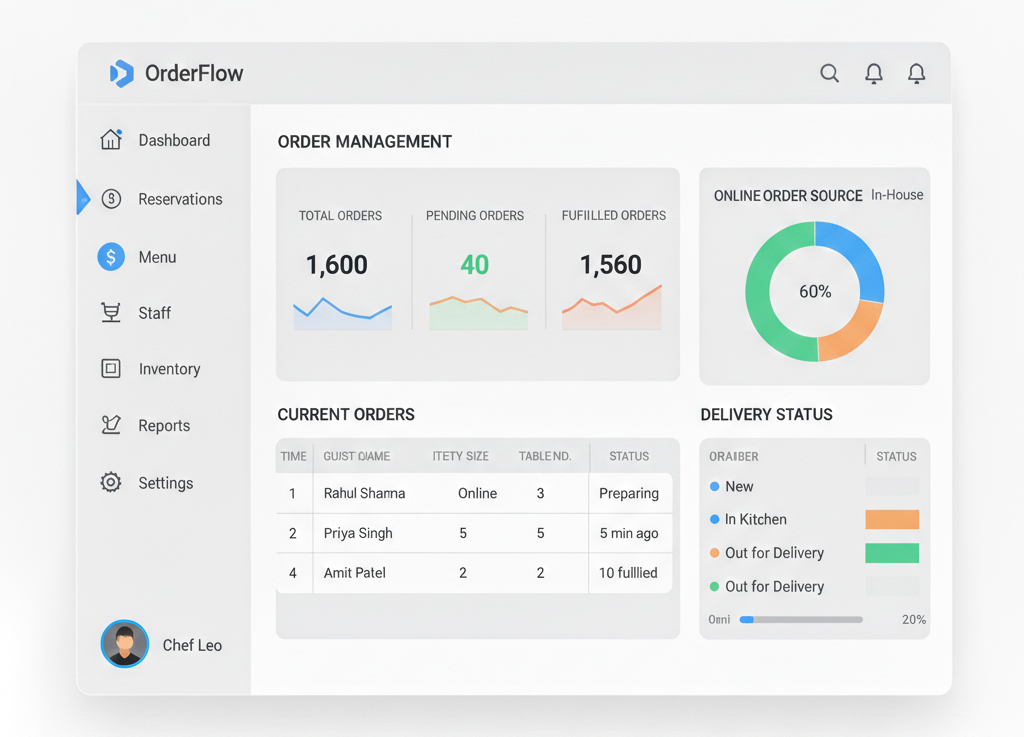Click the rightmost bell icon

916,73
